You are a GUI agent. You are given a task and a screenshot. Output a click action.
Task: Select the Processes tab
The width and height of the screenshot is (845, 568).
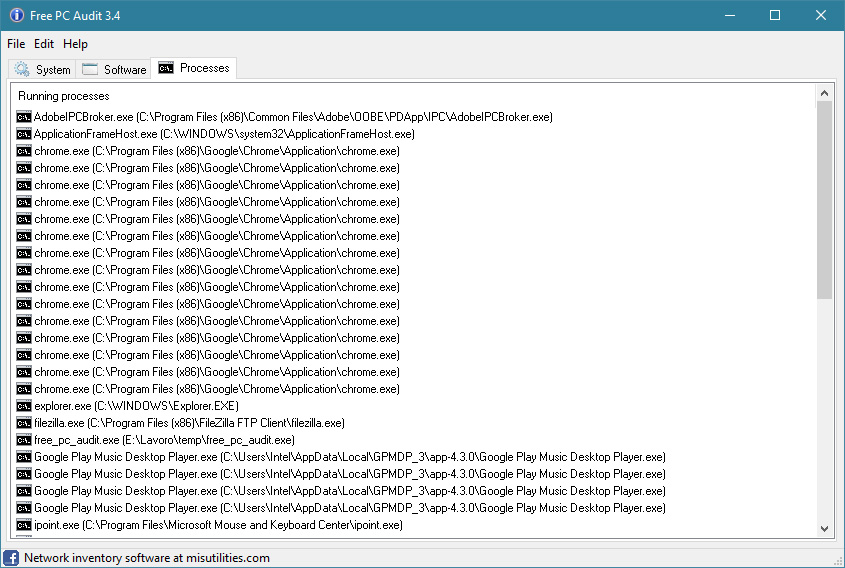pos(194,68)
